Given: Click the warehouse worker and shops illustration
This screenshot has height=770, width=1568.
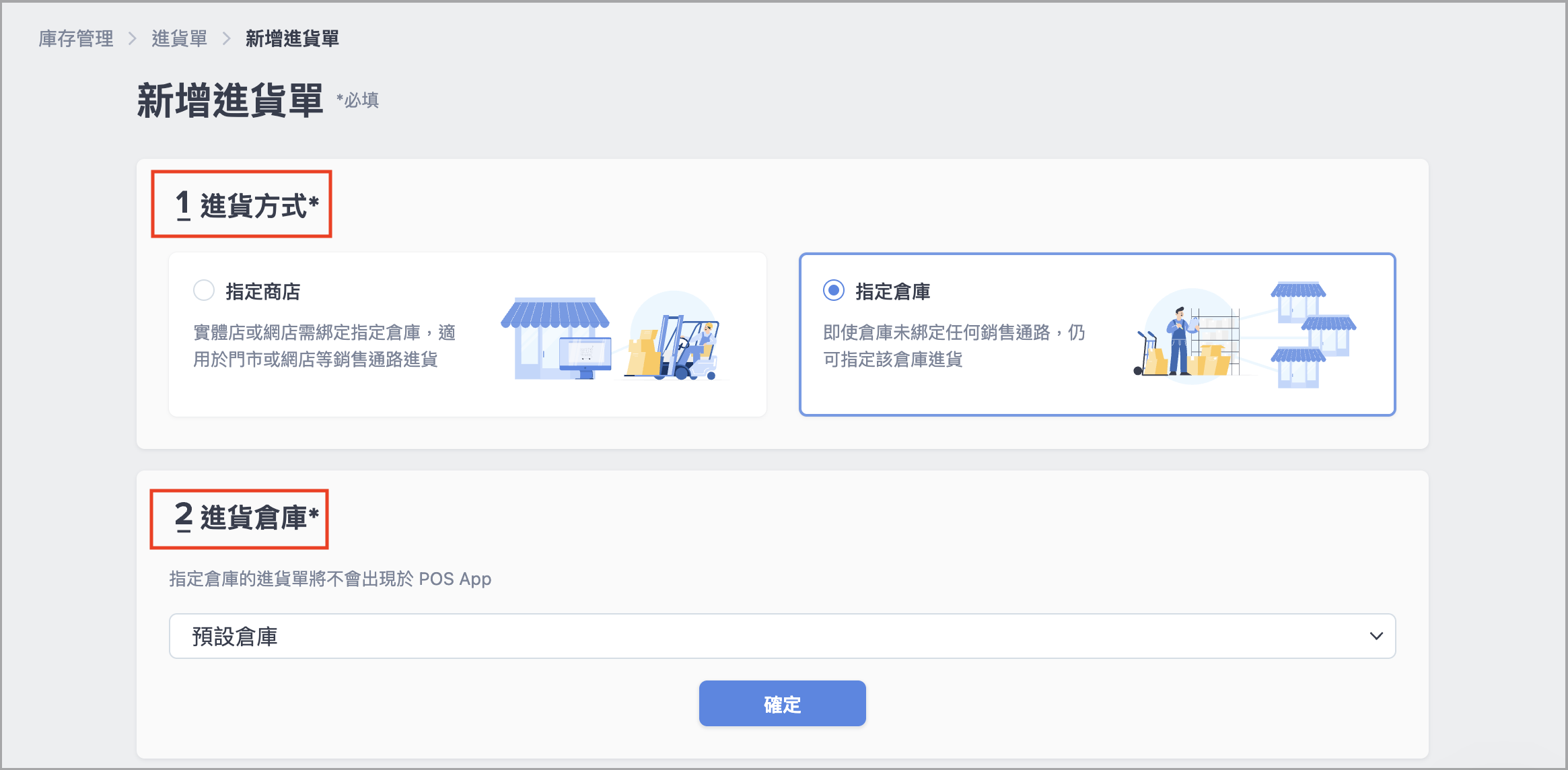Looking at the screenshot, I should 1245,335.
